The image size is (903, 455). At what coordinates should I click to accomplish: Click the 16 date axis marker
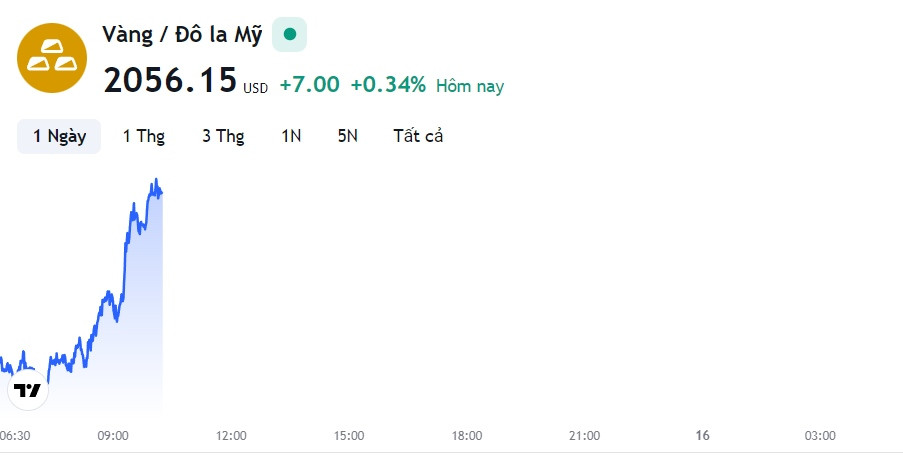[702, 435]
